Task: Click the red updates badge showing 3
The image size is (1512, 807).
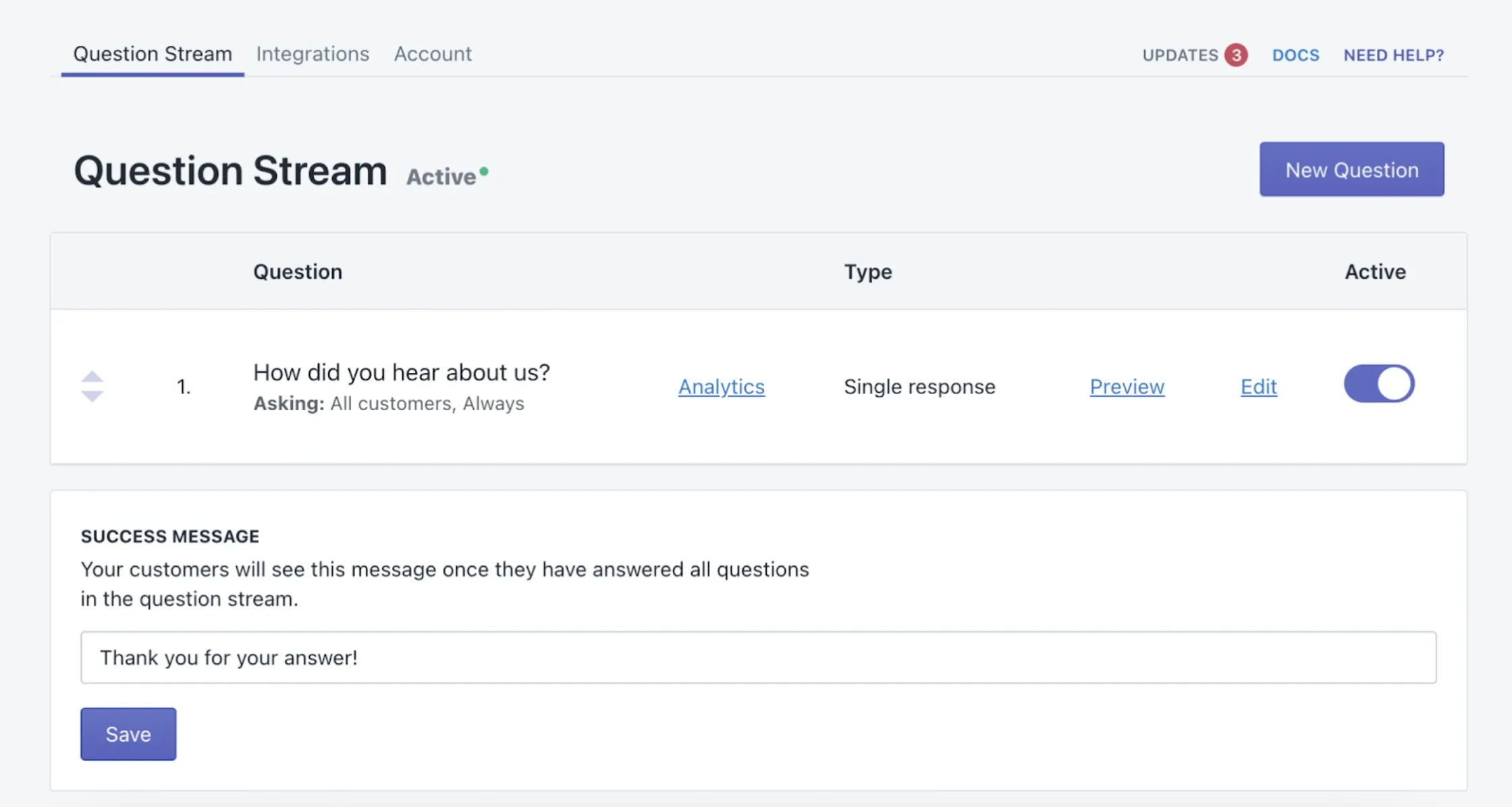Action: coord(1236,55)
